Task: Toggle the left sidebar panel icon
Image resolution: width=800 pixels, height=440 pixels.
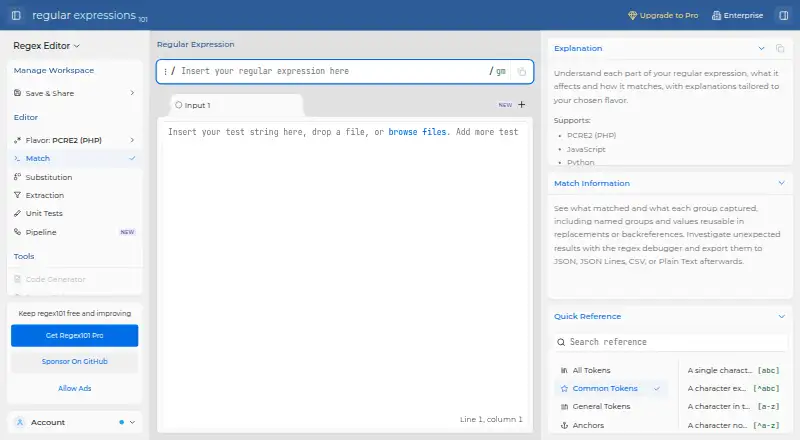Action: [x=16, y=15]
